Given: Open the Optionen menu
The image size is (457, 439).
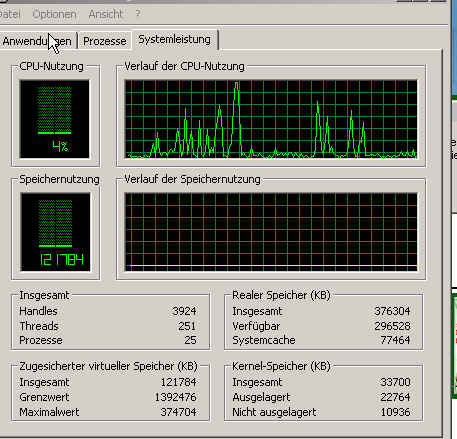Looking at the screenshot, I should pyautogui.click(x=54, y=14).
